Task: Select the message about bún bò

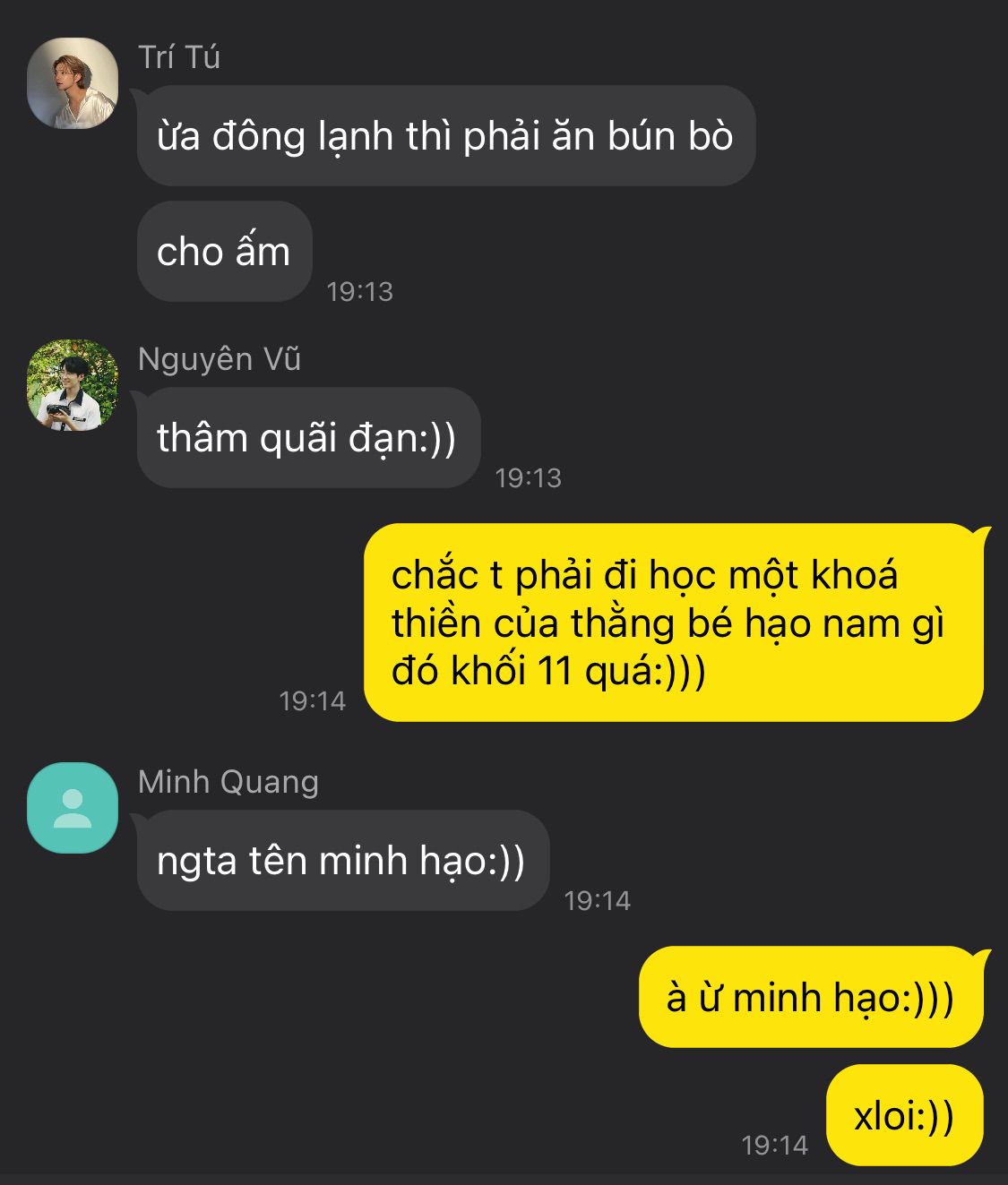Action: click(446, 136)
